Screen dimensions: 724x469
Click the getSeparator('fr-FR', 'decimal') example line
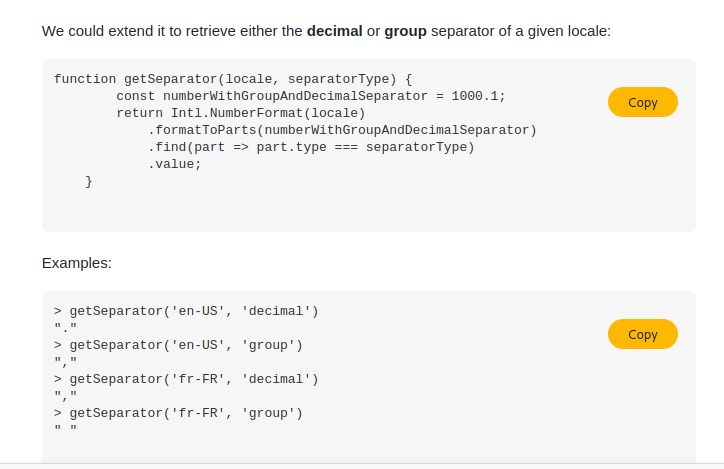186,379
